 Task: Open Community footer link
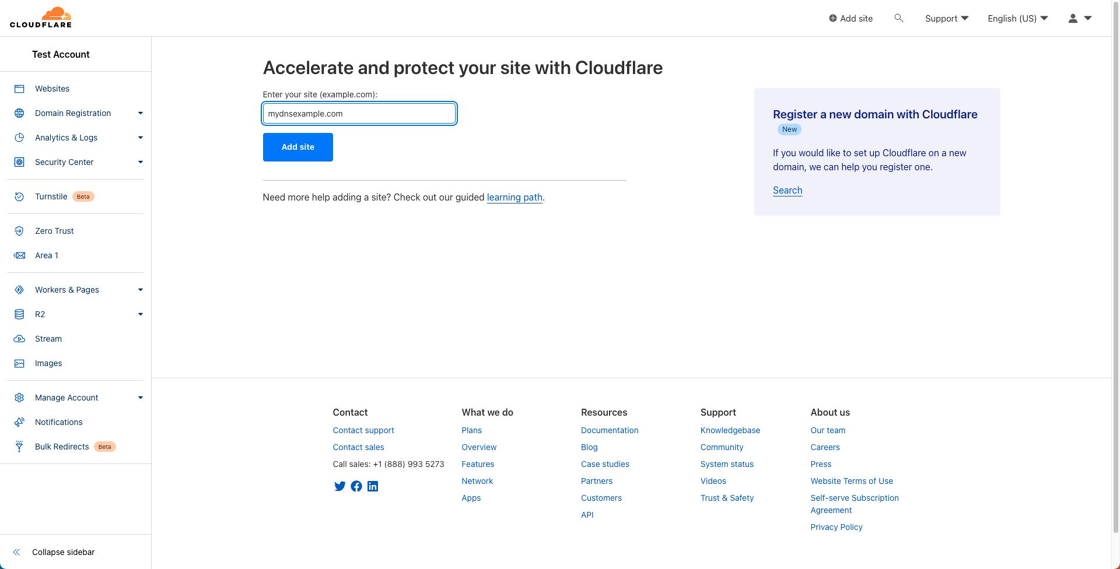pos(722,447)
